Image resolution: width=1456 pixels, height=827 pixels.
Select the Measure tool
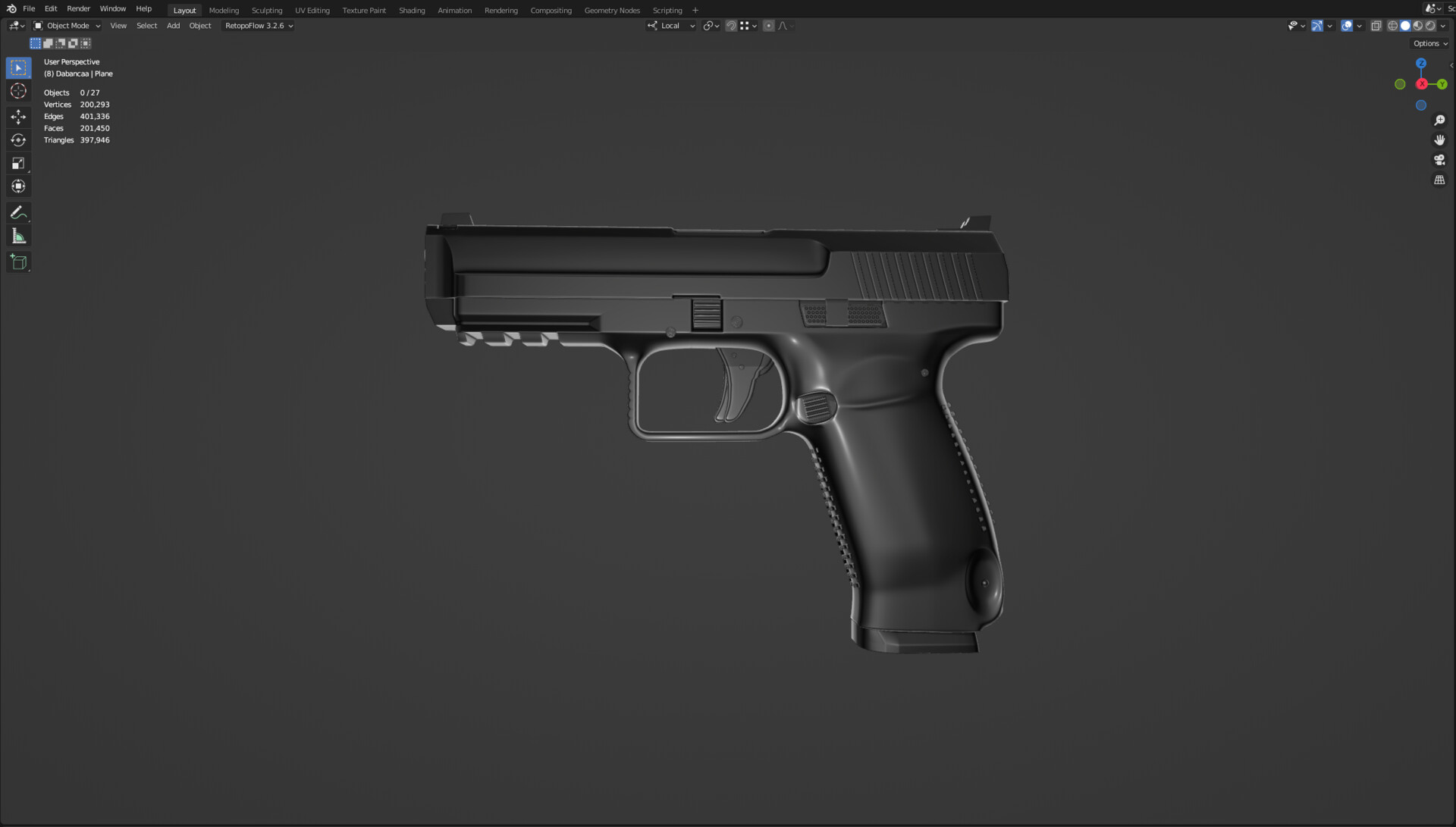pos(18,236)
